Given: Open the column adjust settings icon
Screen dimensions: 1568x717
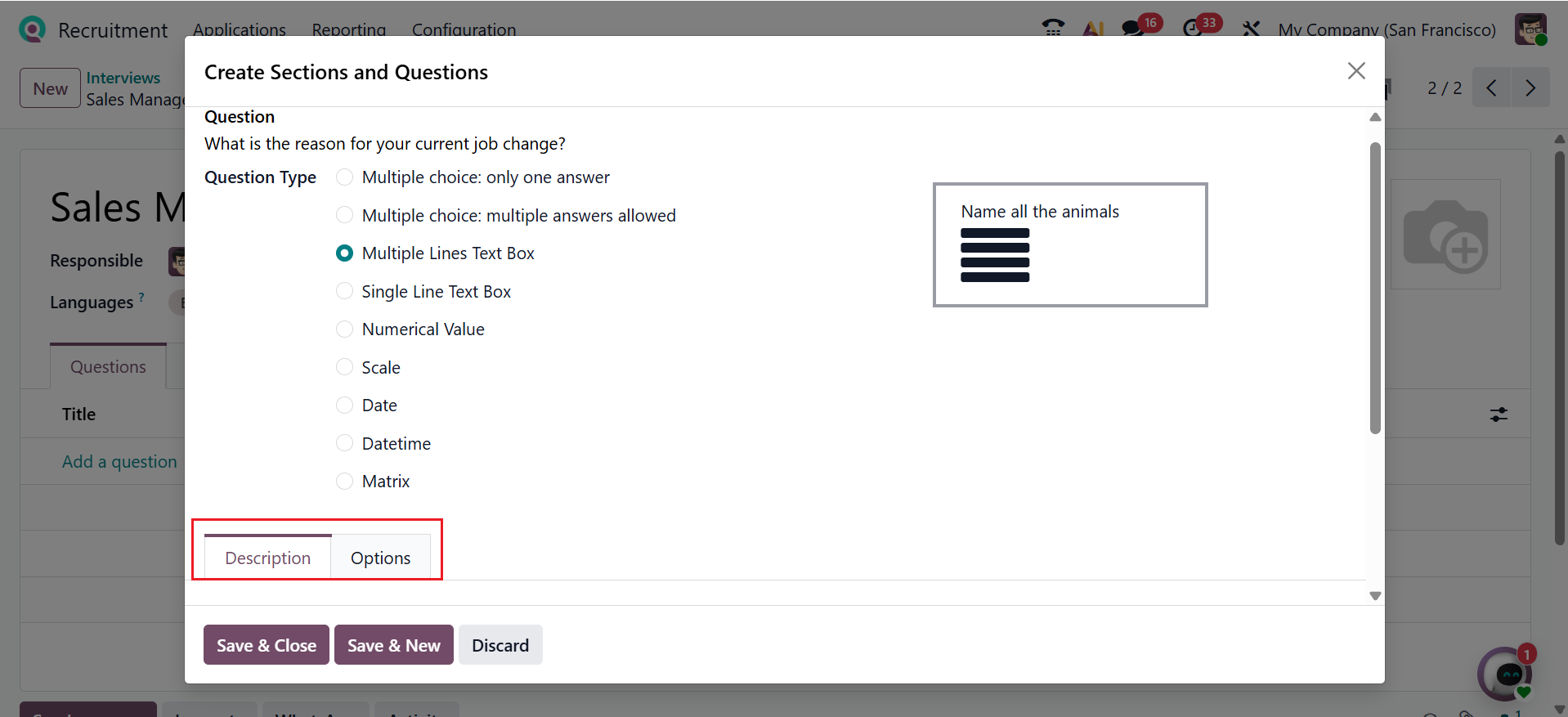Looking at the screenshot, I should point(1498,415).
